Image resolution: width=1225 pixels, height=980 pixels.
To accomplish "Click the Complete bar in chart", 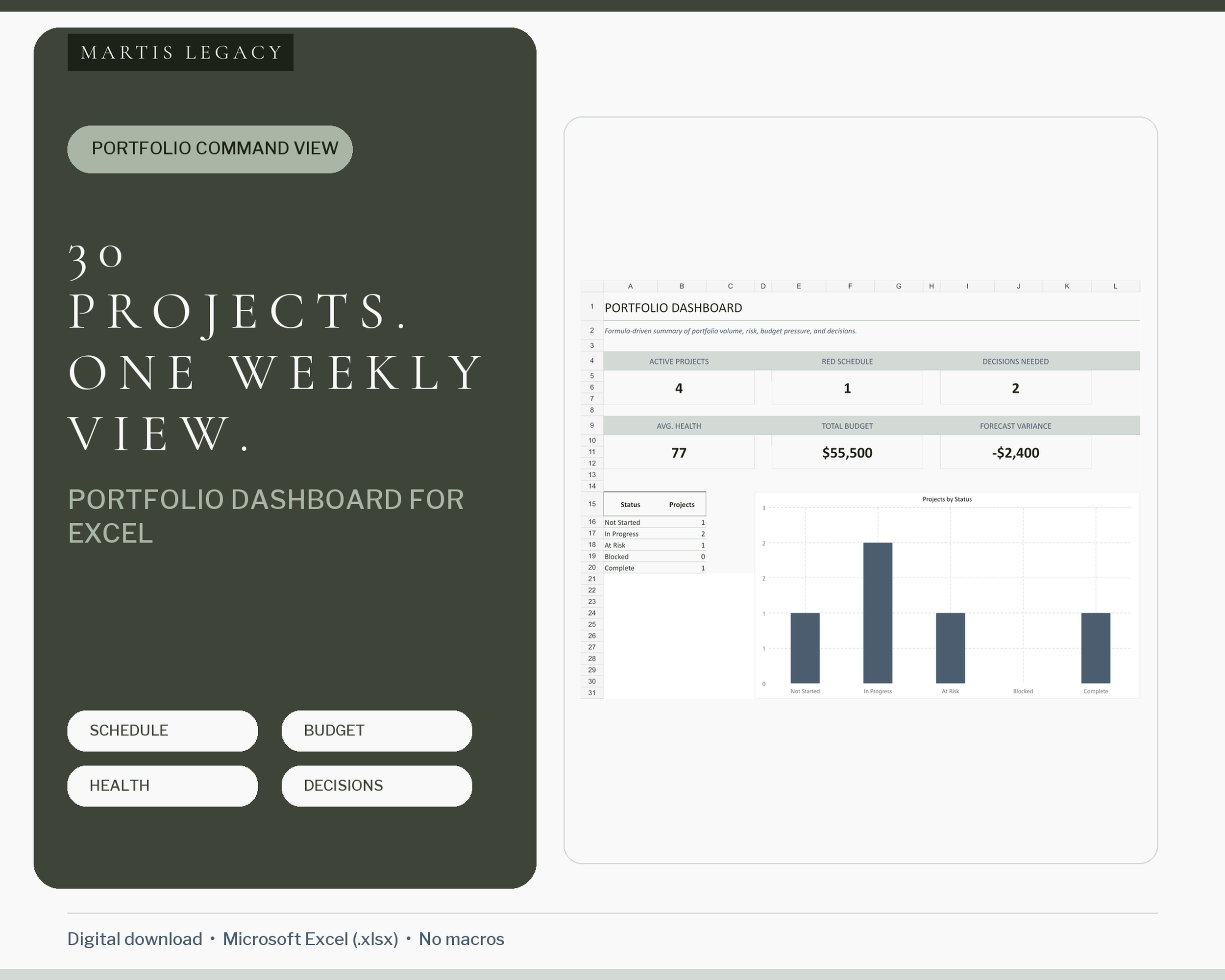I will pyautogui.click(x=1096, y=648).
